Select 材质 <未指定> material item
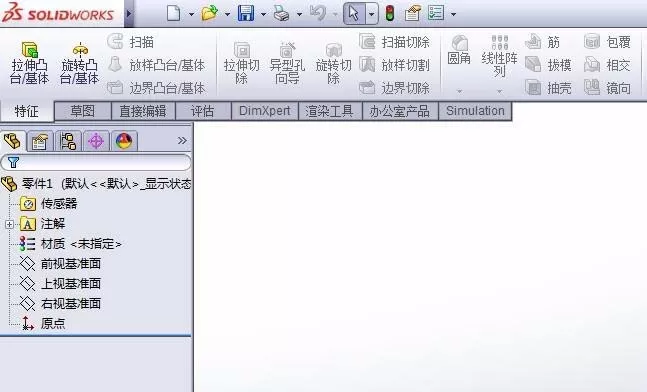Image resolution: width=647 pixels, height=392 pixels. [71, 244]
